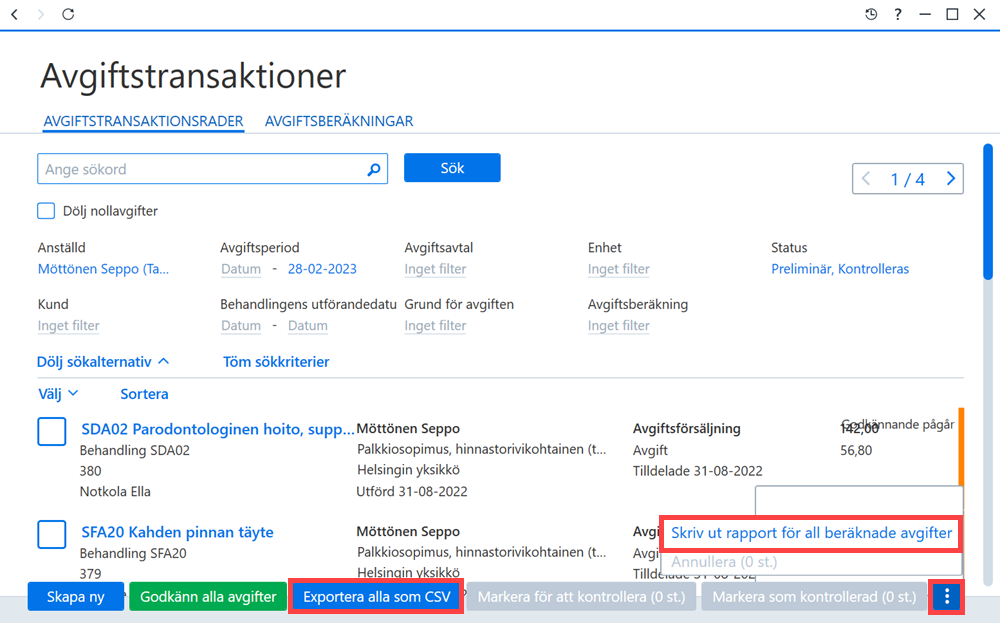The image size is (1000, 623).
Task: Open the Anställd filter Möttönen Seppo
Action: coord(103,269)
